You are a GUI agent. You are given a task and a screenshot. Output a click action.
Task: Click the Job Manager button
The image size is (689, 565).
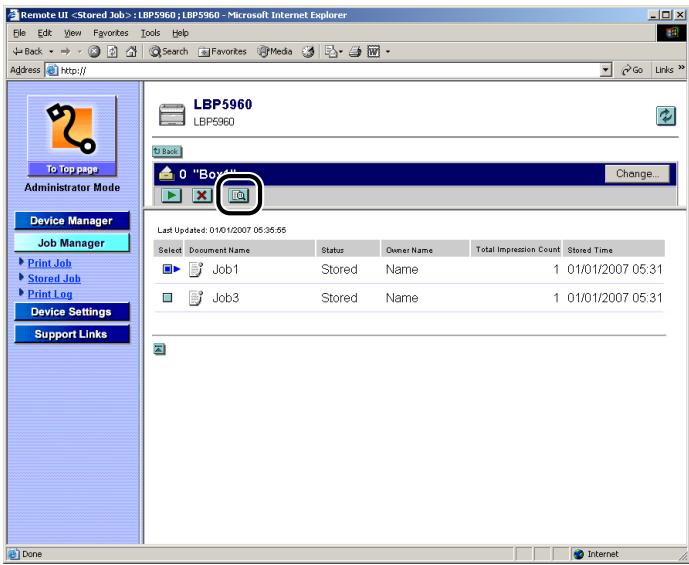click(x=72, y=243)
